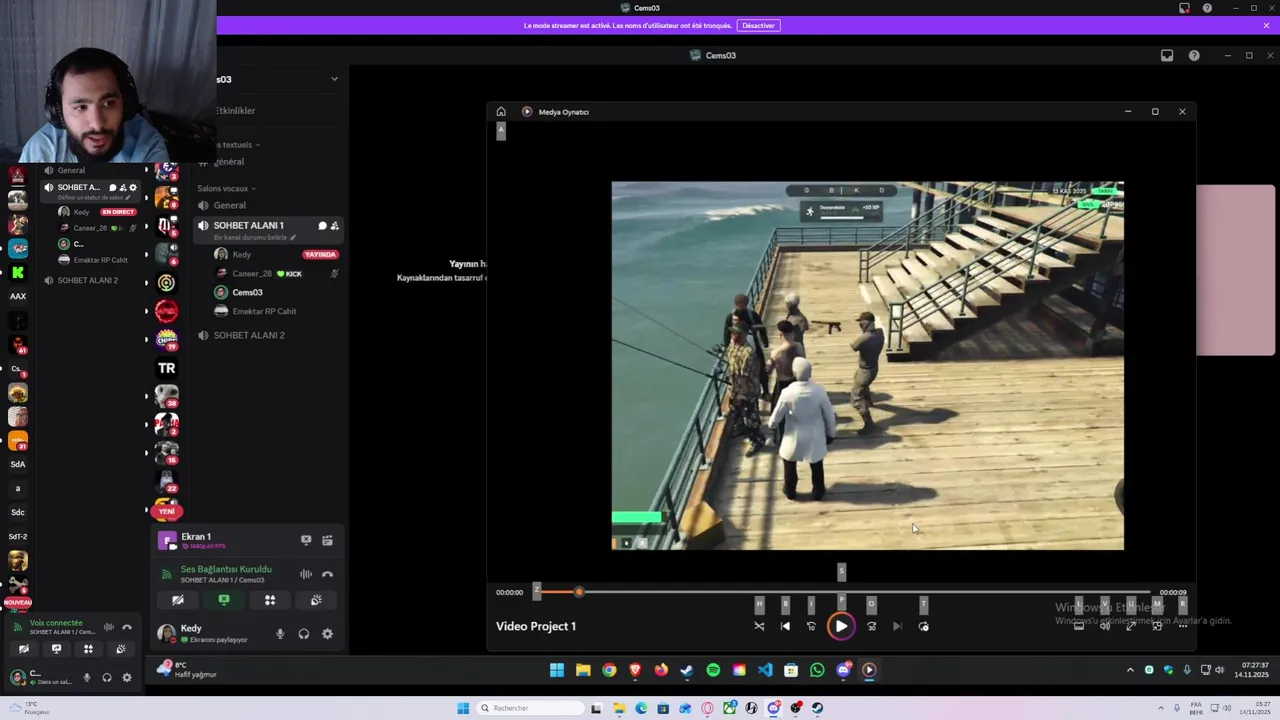Click Kedy's YAYINDA live badge
The image size is (1280, 720).
tap(320, 254)
